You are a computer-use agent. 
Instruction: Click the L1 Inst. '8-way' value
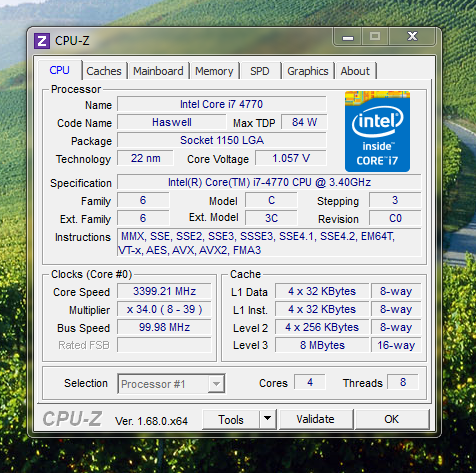(x=396, y=309)
